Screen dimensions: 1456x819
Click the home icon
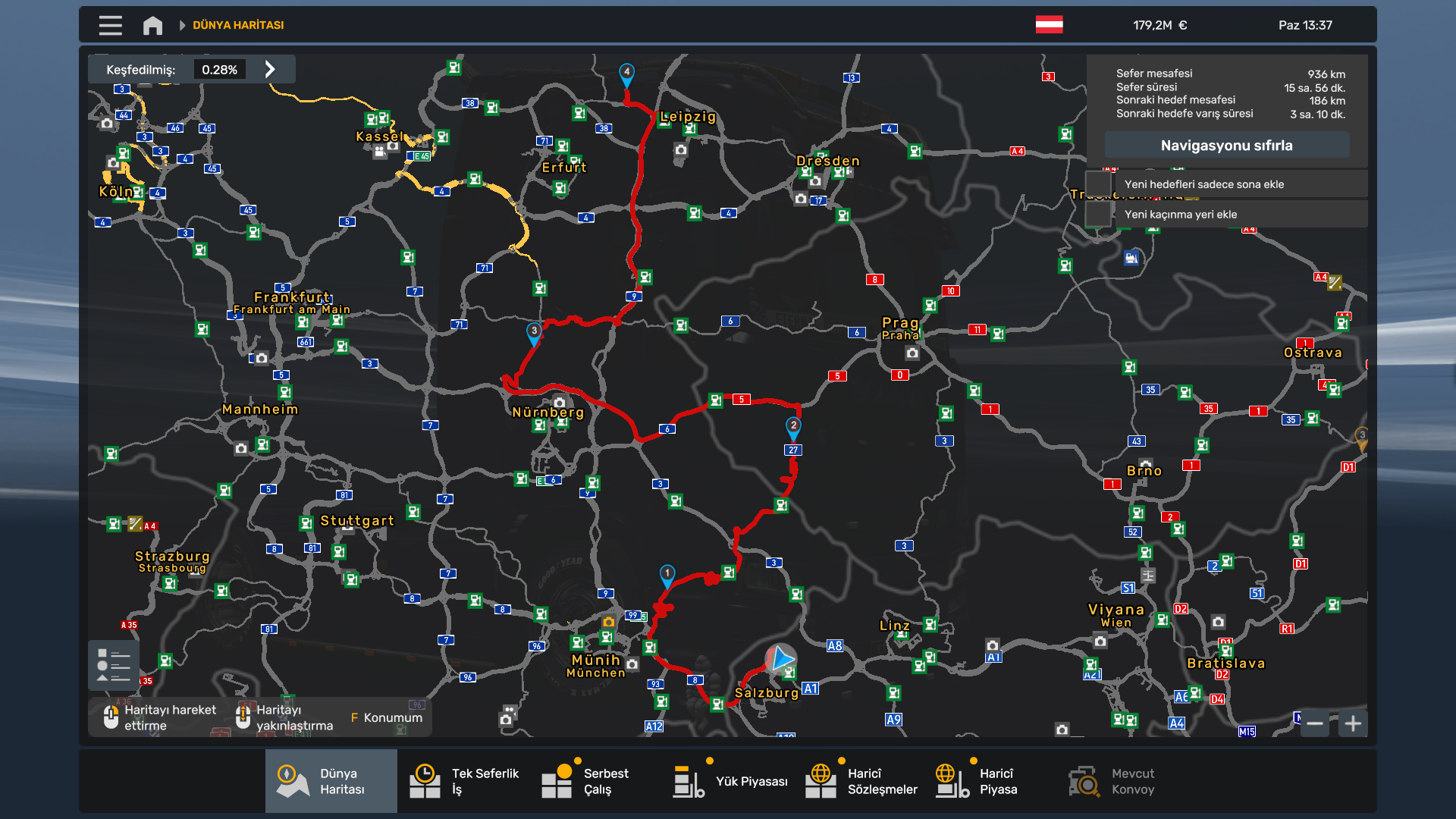pyautogui.click(x=152, y=25)
